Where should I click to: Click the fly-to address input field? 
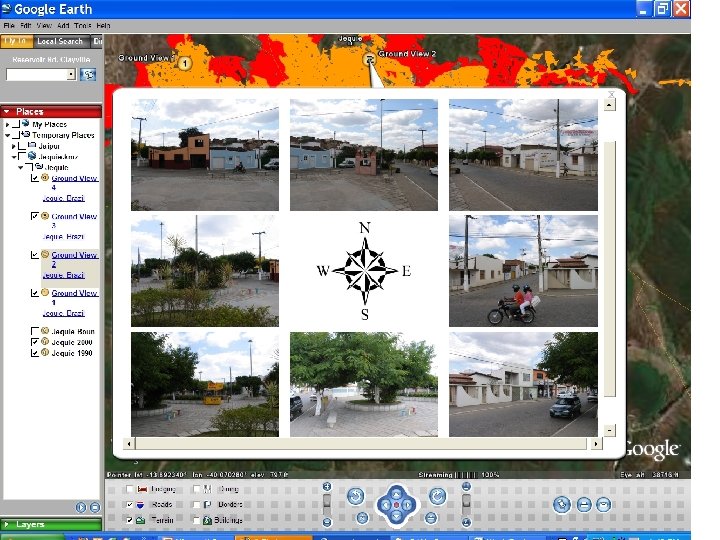tap(37, 74)
